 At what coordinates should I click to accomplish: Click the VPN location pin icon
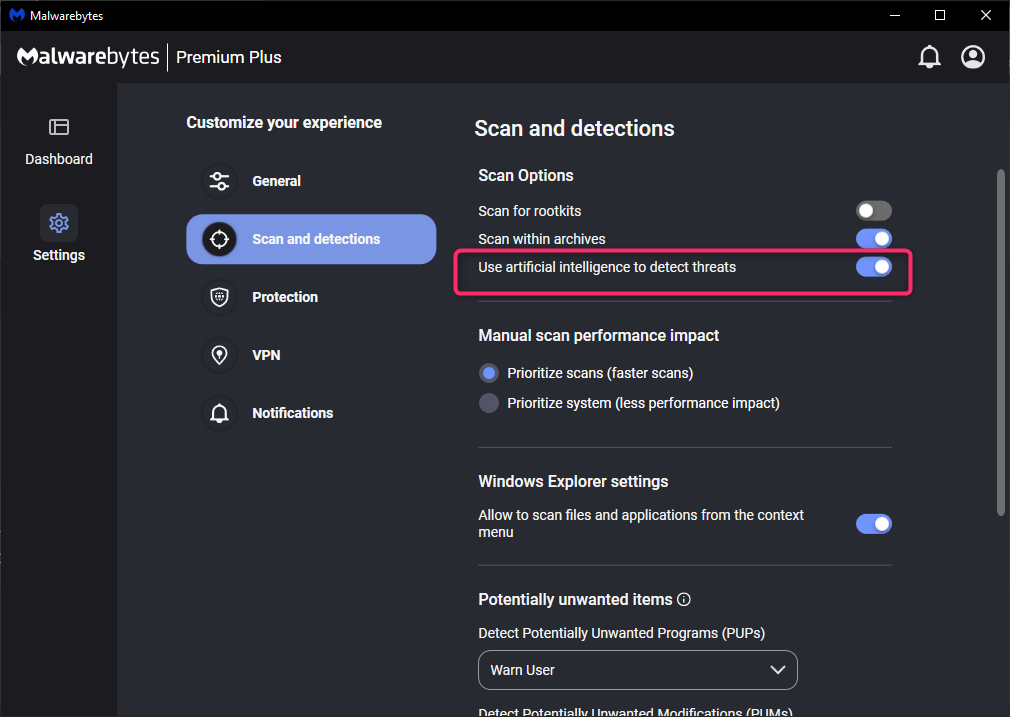click(x=220, y=355)
